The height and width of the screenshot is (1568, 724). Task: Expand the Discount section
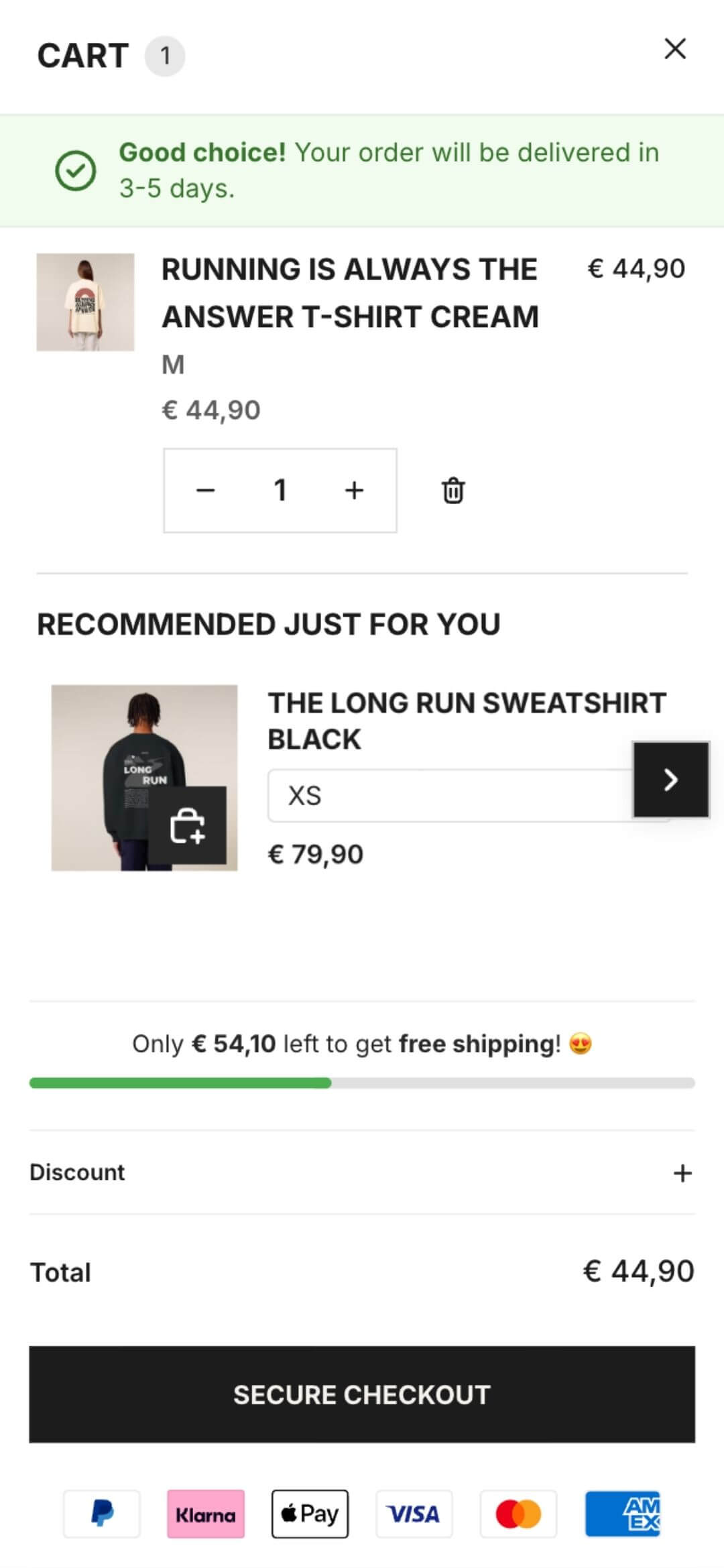click(682, 1172)
